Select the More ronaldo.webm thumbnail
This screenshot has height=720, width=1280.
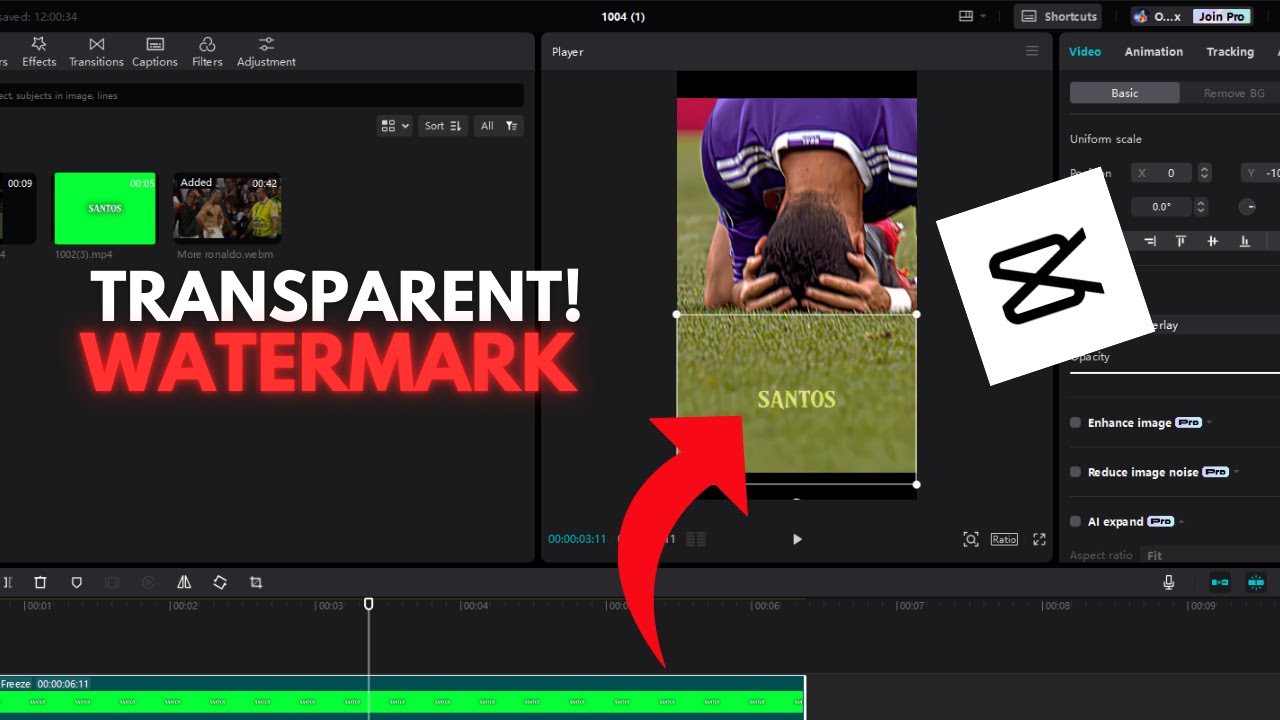point(227,208)
